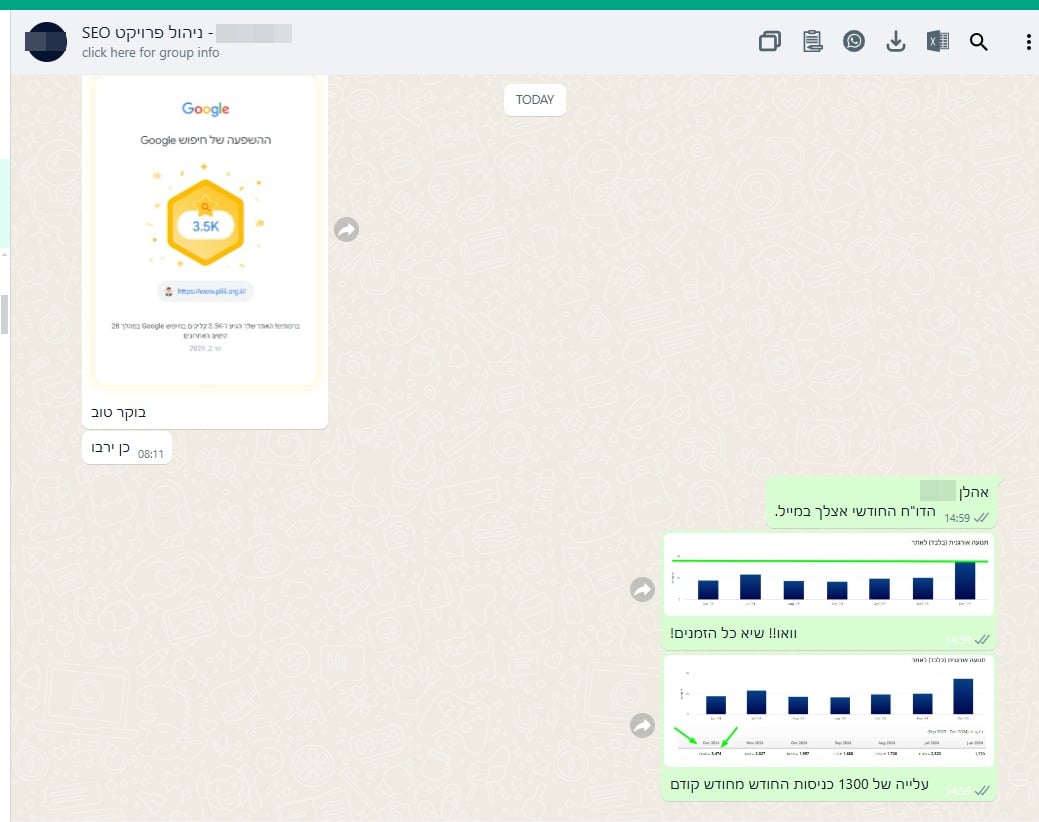1039x822 pixels.
Task: Click the TODAY date badge
Action: pyautogui.click(x=535, y=100)
